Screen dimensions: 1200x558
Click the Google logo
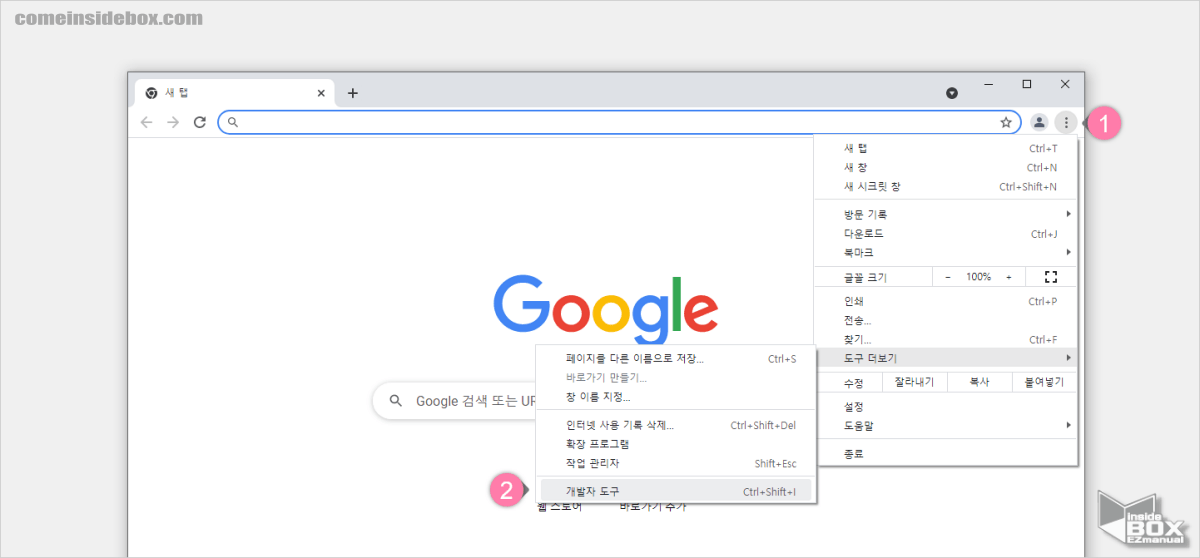606,308
